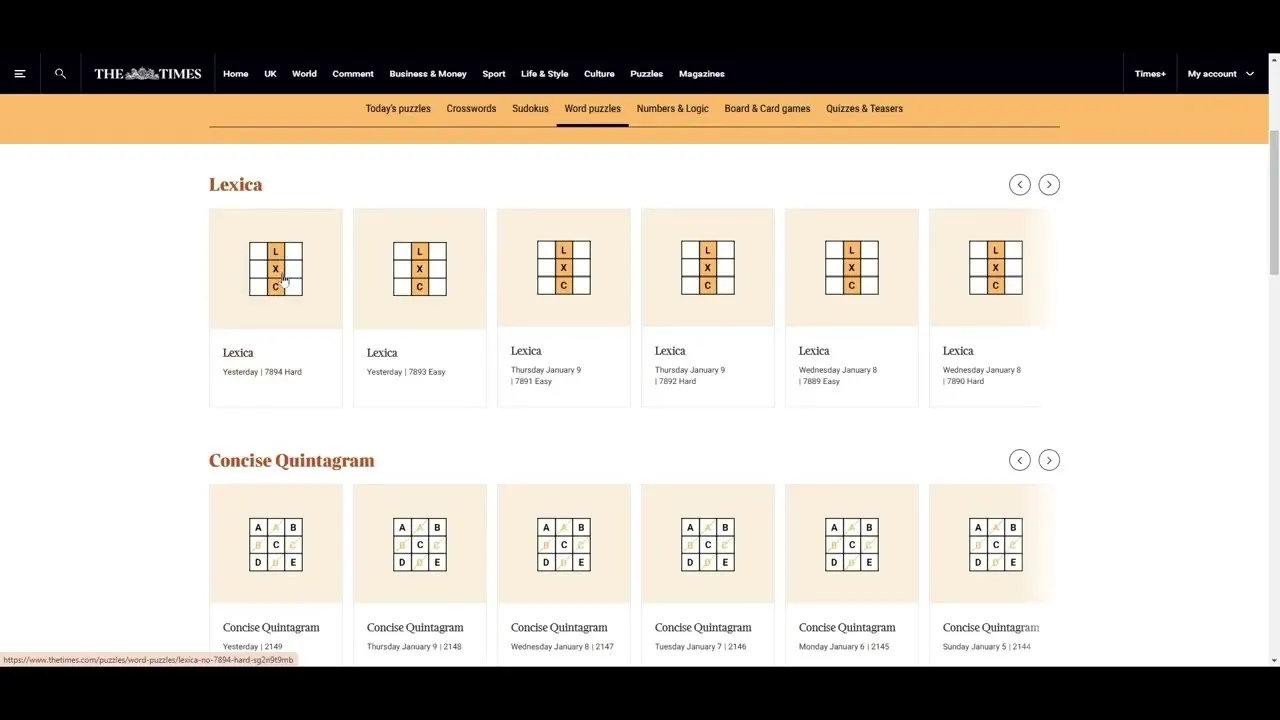
Task: Open the hamburger navigation menu
Action: tap(19, 74)
